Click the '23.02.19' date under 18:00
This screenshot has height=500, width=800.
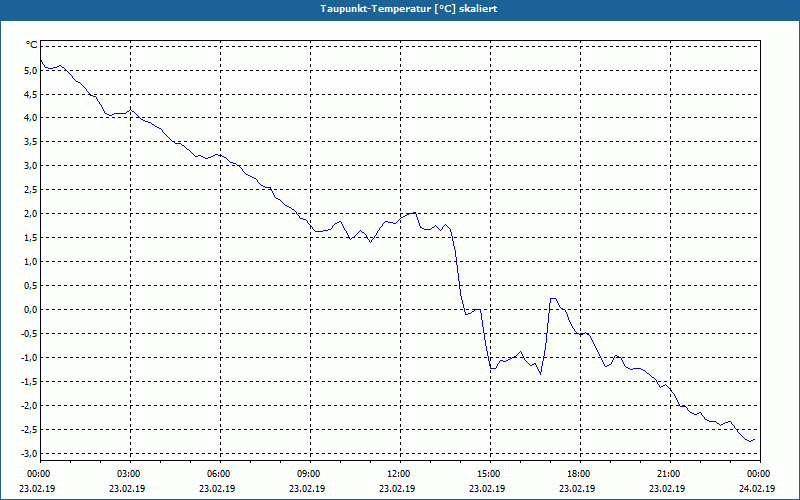pyautogui.click(x=577, y=488)
